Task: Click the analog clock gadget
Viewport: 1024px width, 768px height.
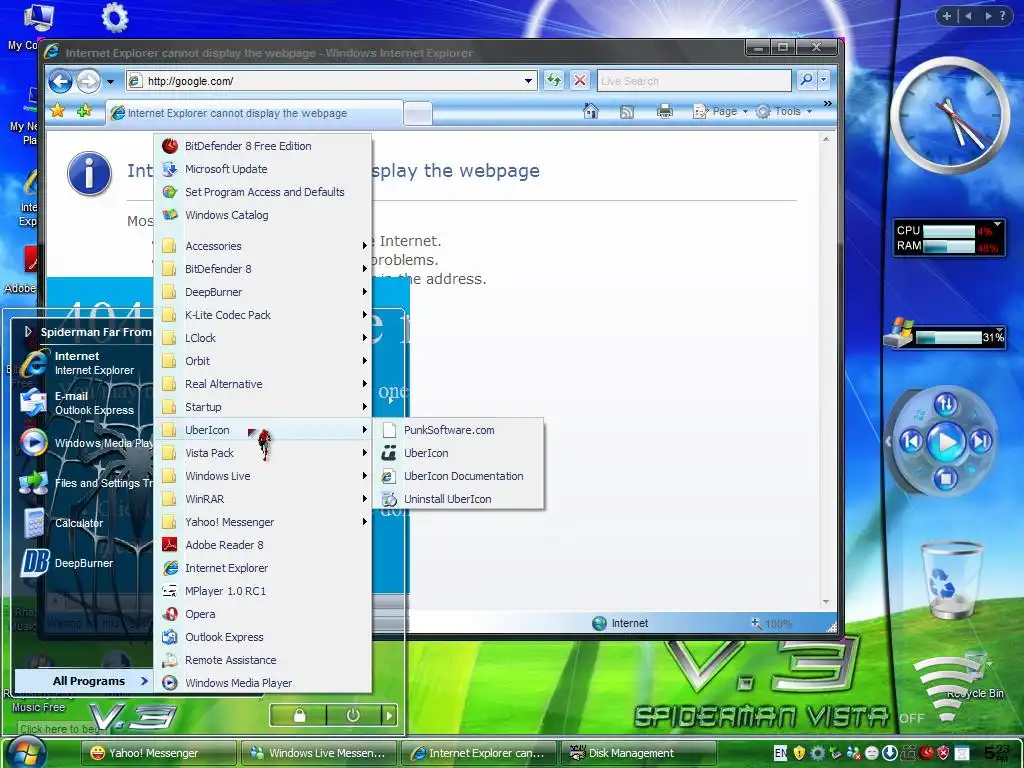Action: (950, 114)
